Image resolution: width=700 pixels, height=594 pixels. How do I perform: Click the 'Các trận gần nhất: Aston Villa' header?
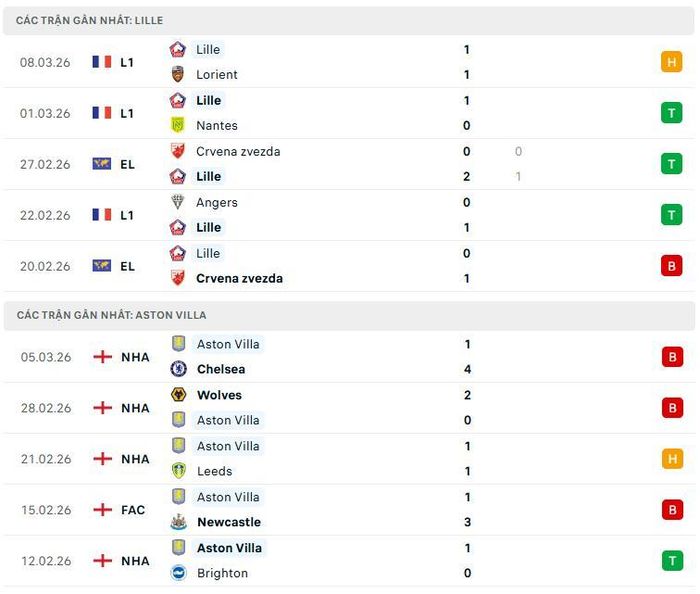[111, 315]
